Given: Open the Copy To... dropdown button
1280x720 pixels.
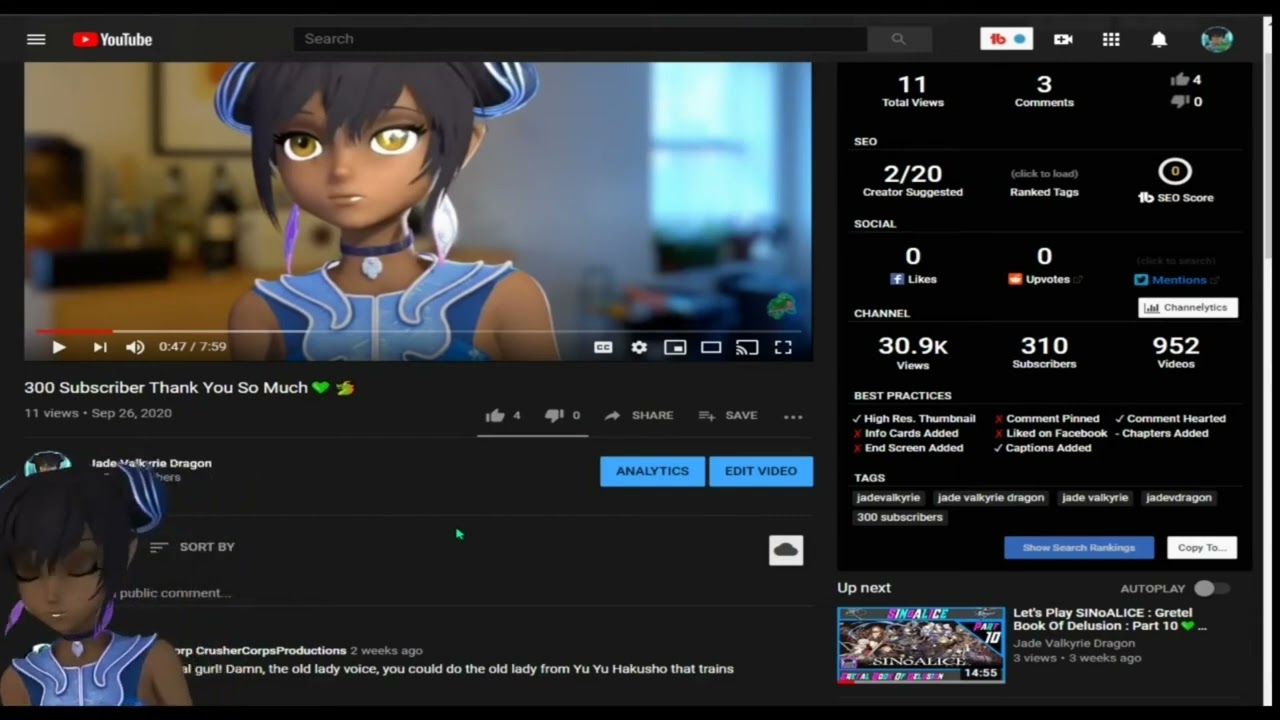Looking at the screenshot, I should pyautogui.click(x=1202, y=548).
